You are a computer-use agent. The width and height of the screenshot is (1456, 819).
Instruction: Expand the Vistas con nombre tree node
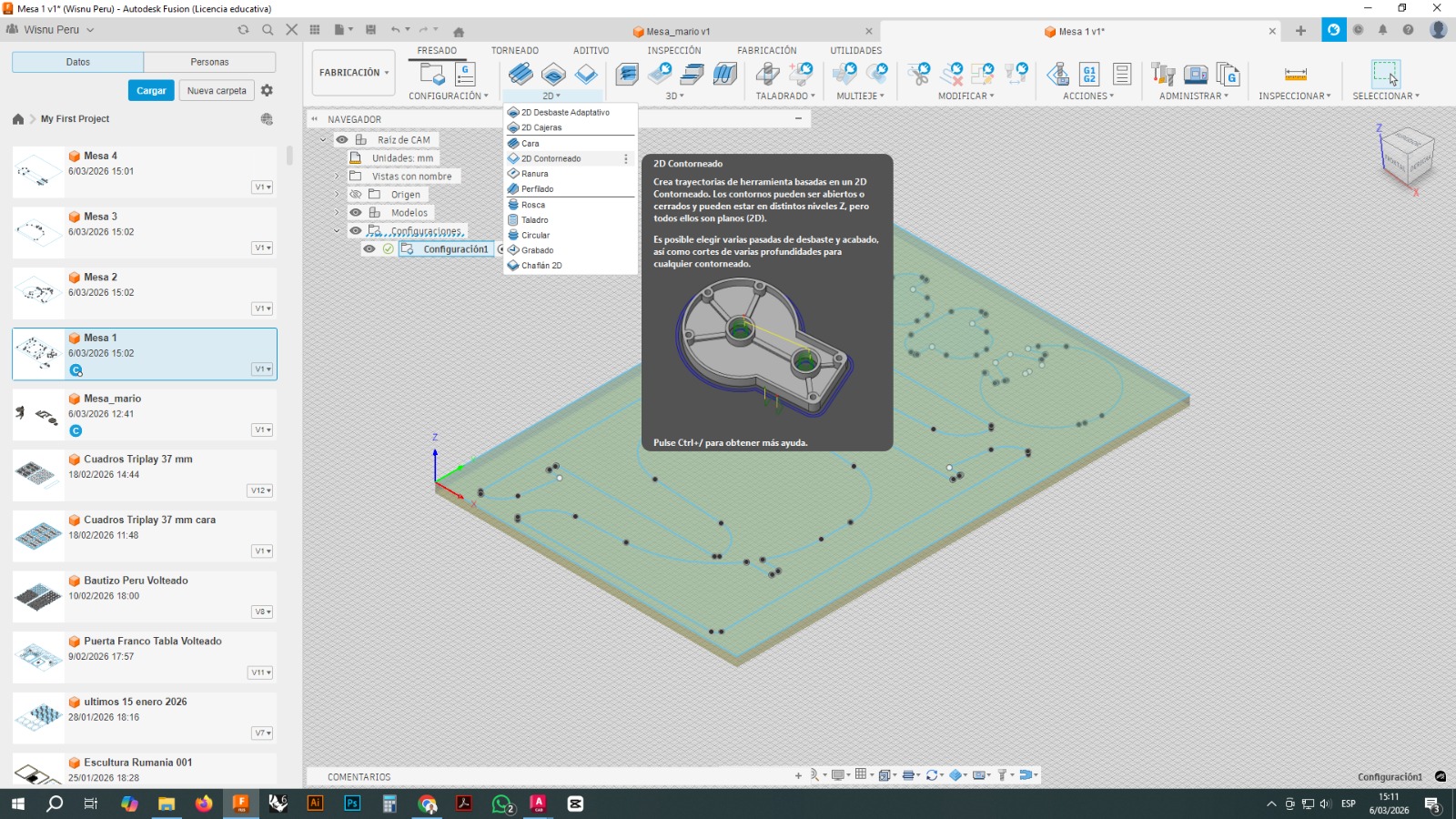click(336, 177)
